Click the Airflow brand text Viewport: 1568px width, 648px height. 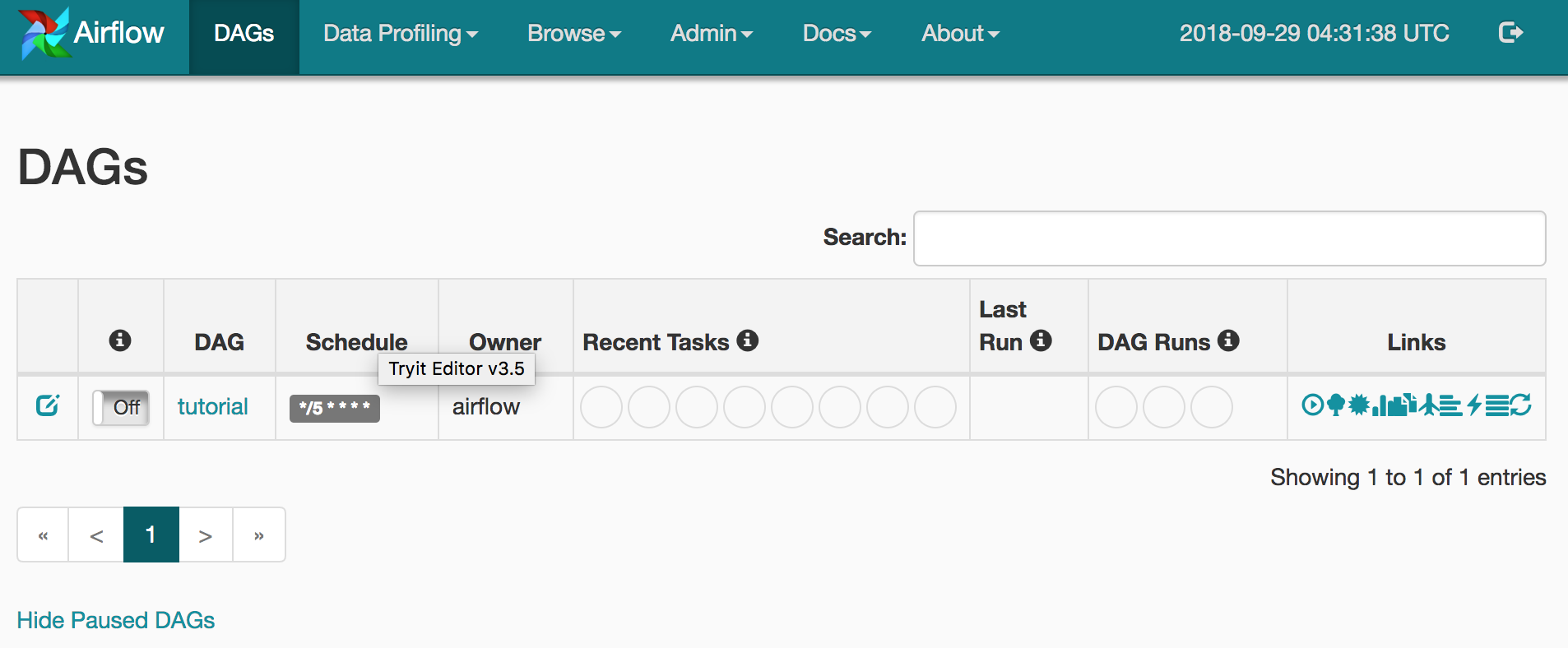coord(119,33)
